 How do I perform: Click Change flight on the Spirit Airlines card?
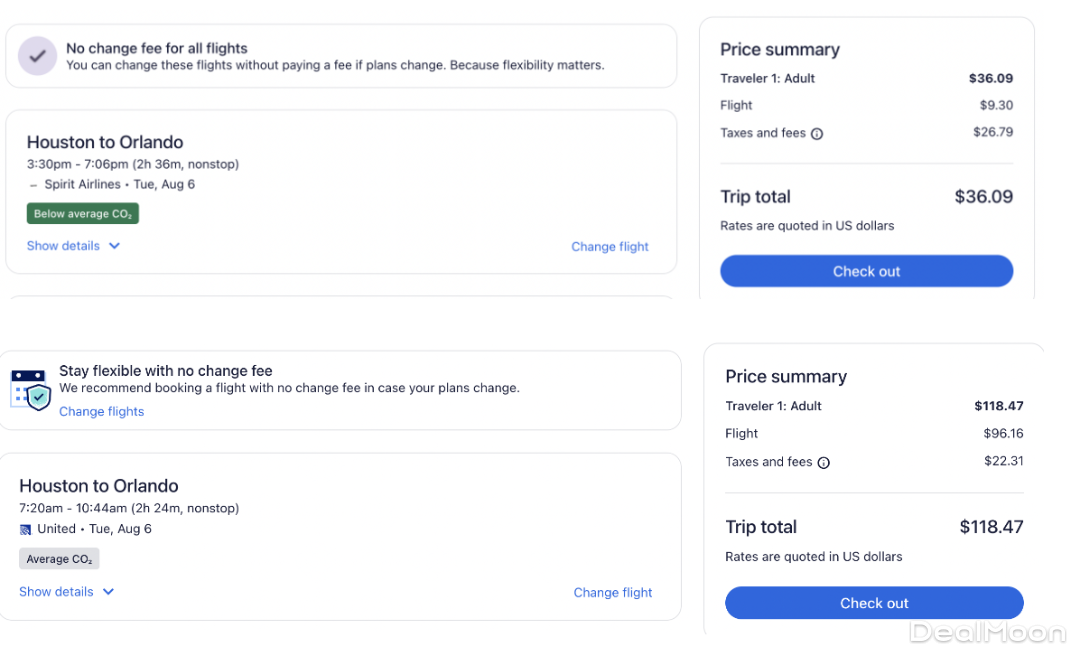click(610, 247)
